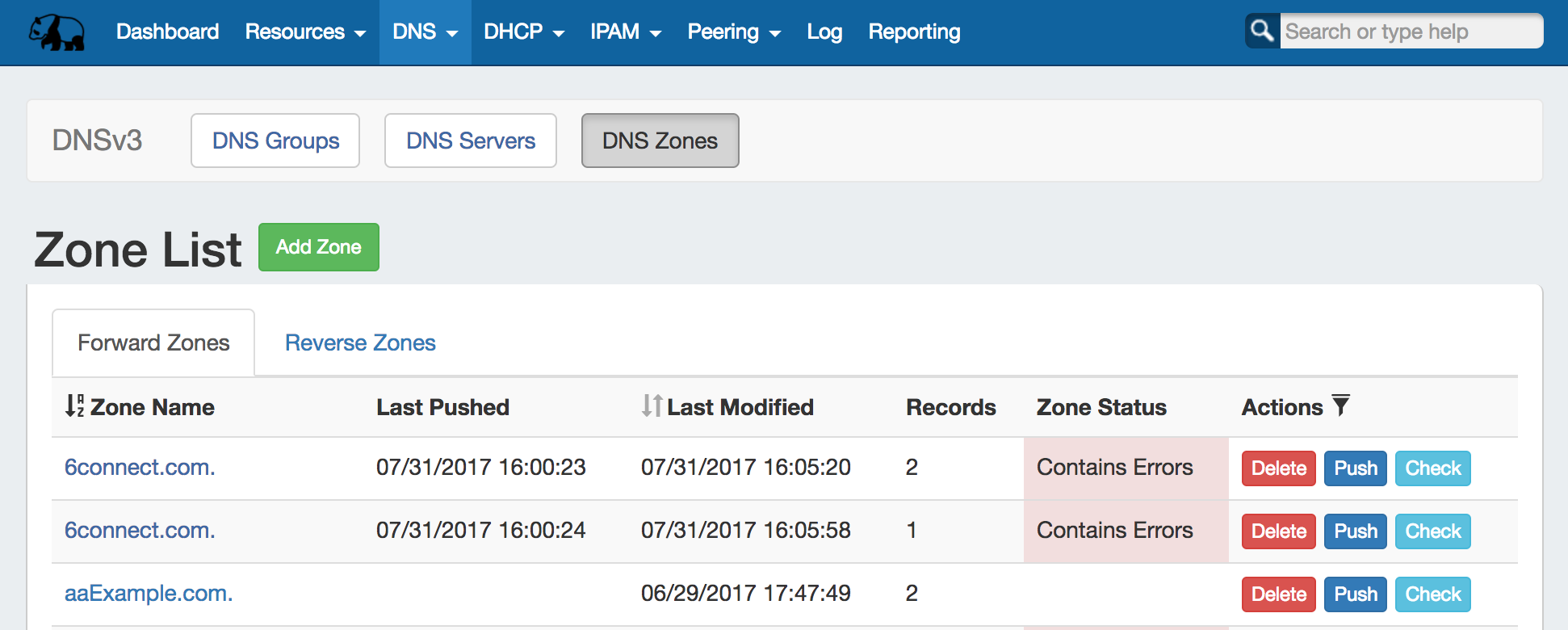Open the DNS Groups section

pyautogui.click(x=275, y=141)
